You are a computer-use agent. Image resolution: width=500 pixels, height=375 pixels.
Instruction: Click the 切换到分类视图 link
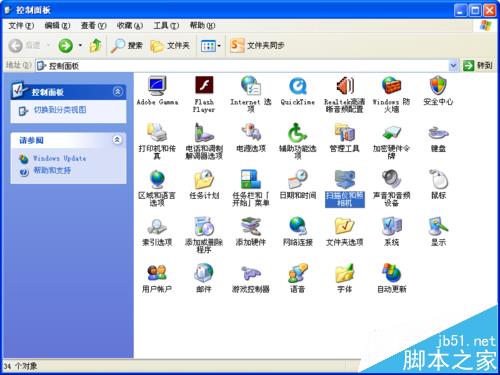(60, 110)
